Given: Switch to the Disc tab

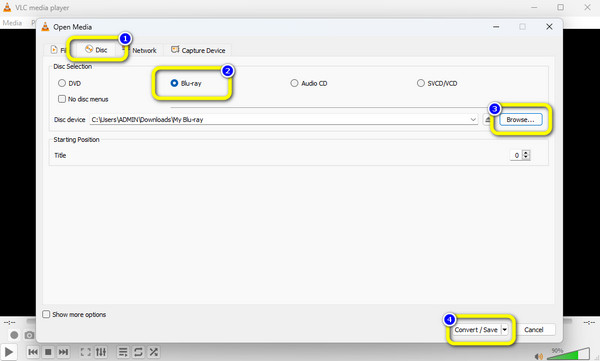Looking at the screenshot, I should pos(96,50).
